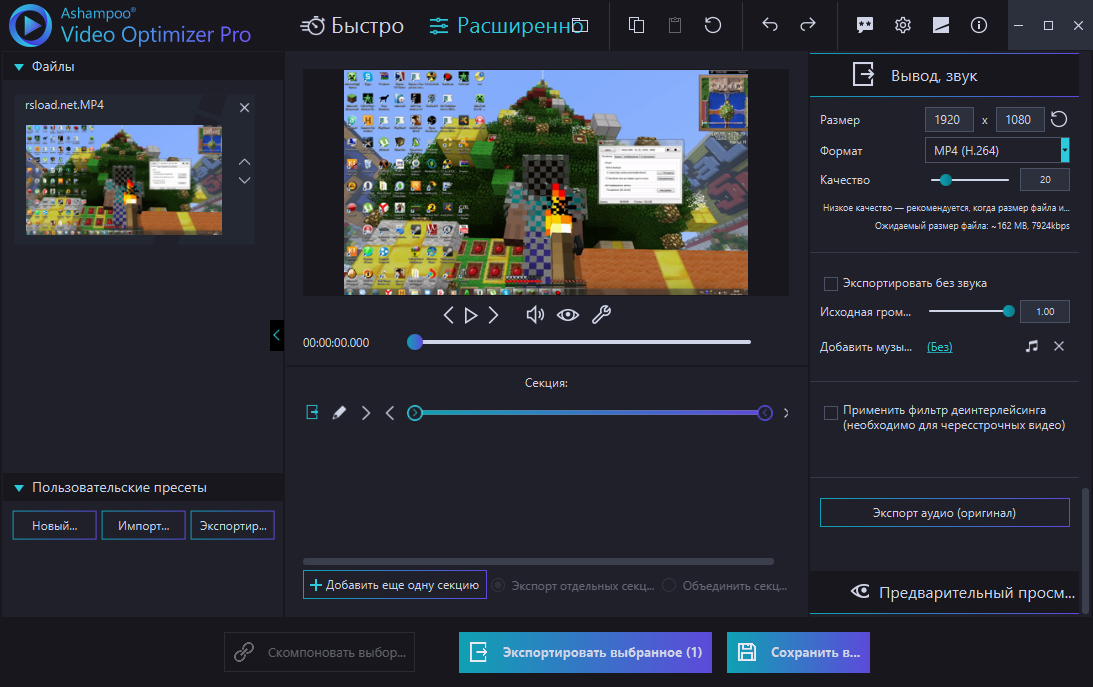Toggle the preview eye icon
Screen dimensions: 1093x687
(568, 315)
